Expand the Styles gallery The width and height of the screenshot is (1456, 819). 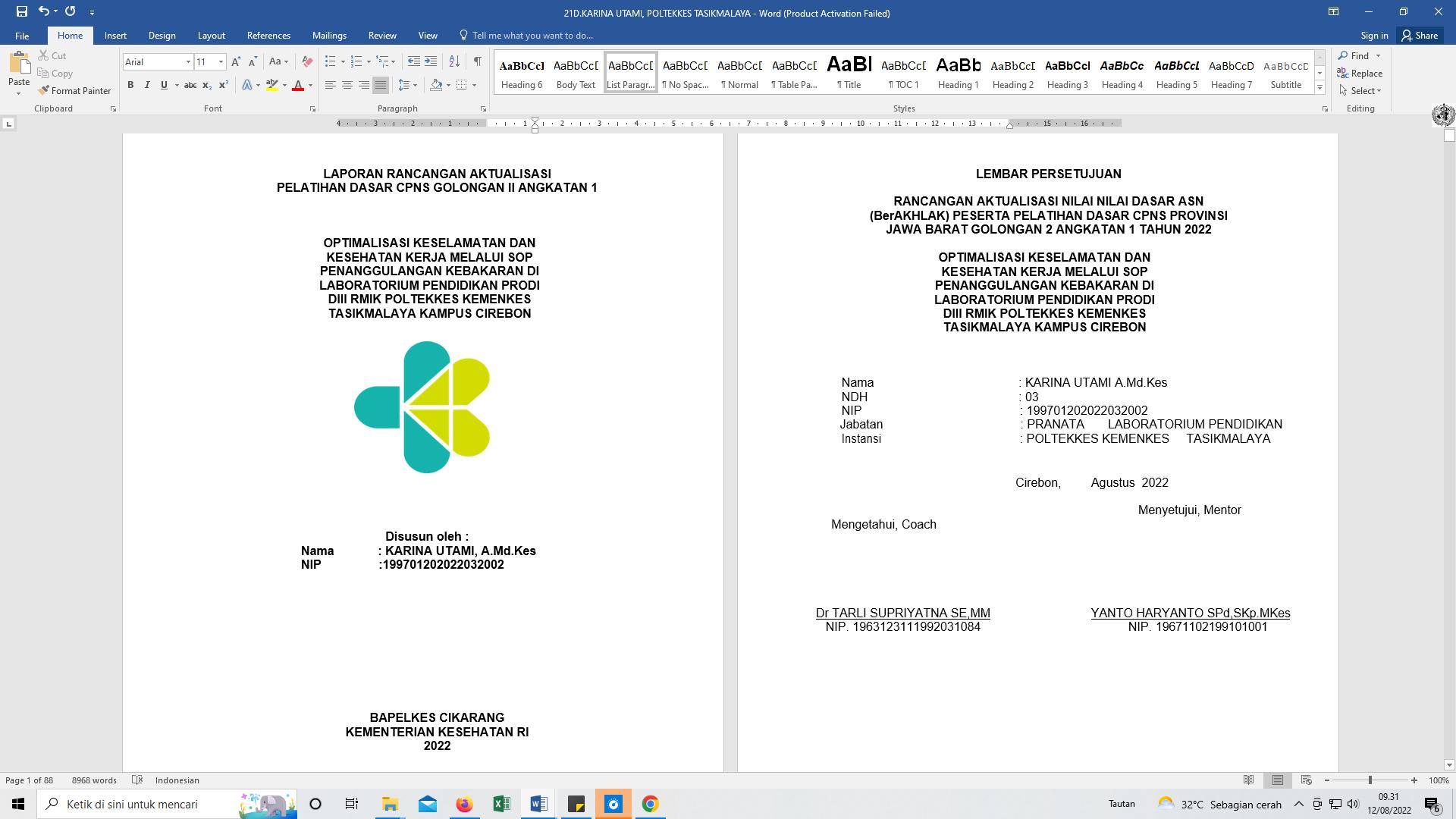coord(1319,88)
